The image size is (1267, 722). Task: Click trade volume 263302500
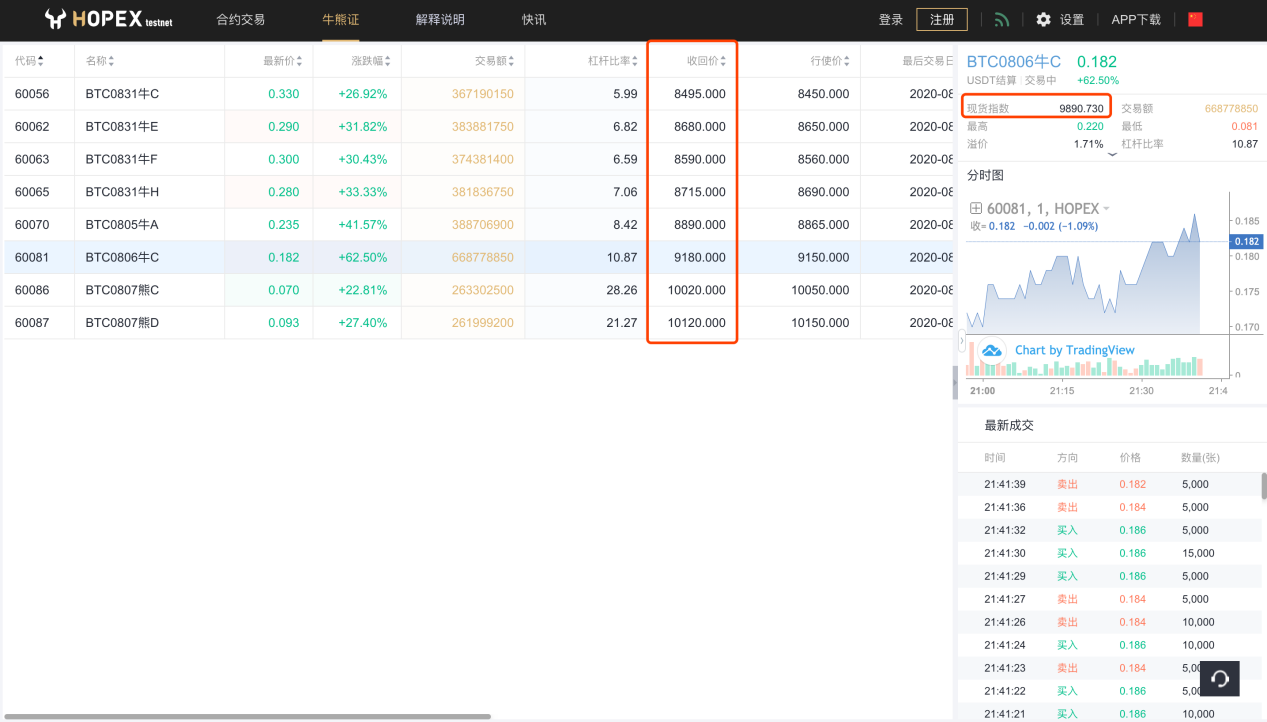(483, 290)
